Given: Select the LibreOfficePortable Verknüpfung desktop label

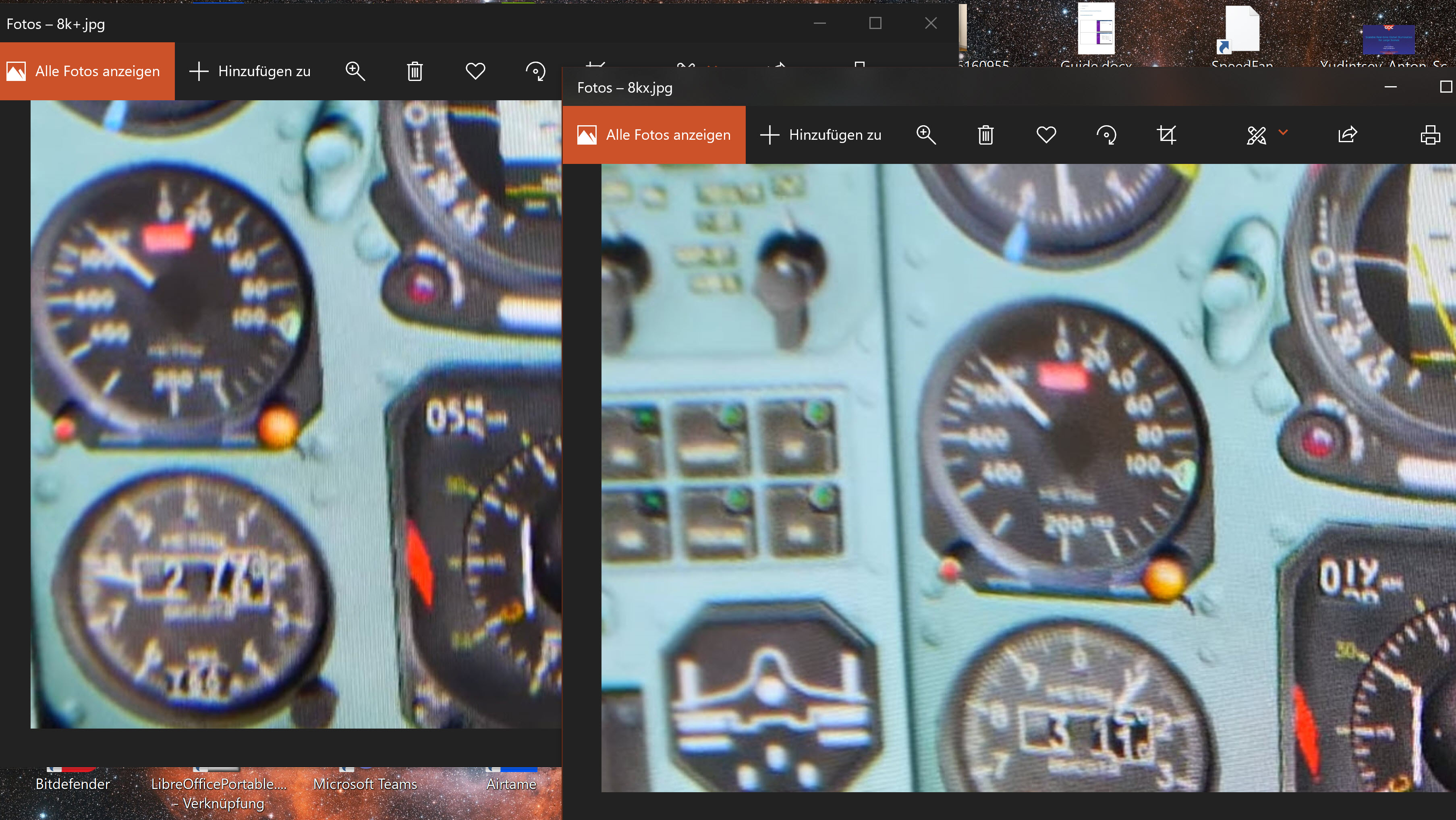Looking at the screenshot, I should (219, 793).
